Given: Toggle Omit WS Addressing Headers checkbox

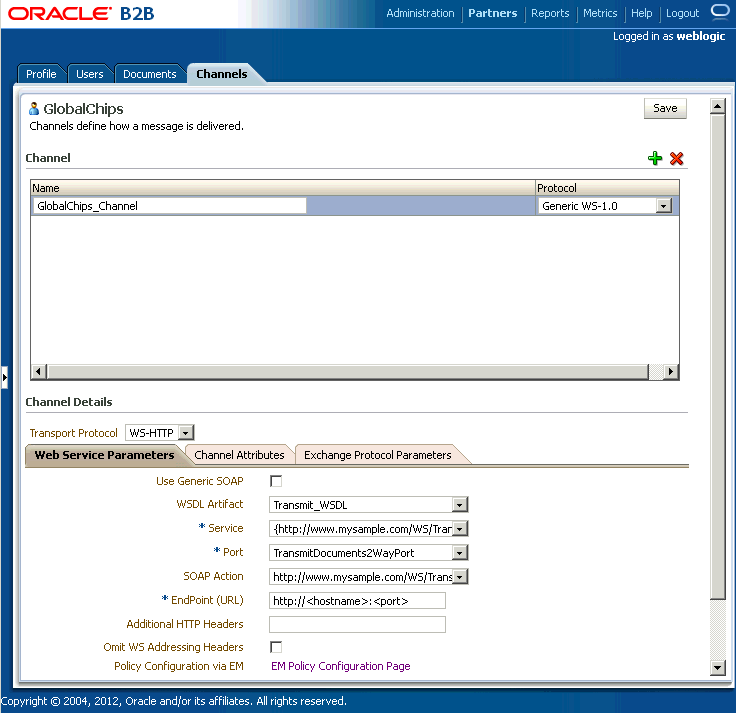Looking at the screenshot, I should (x=276, y=647).
